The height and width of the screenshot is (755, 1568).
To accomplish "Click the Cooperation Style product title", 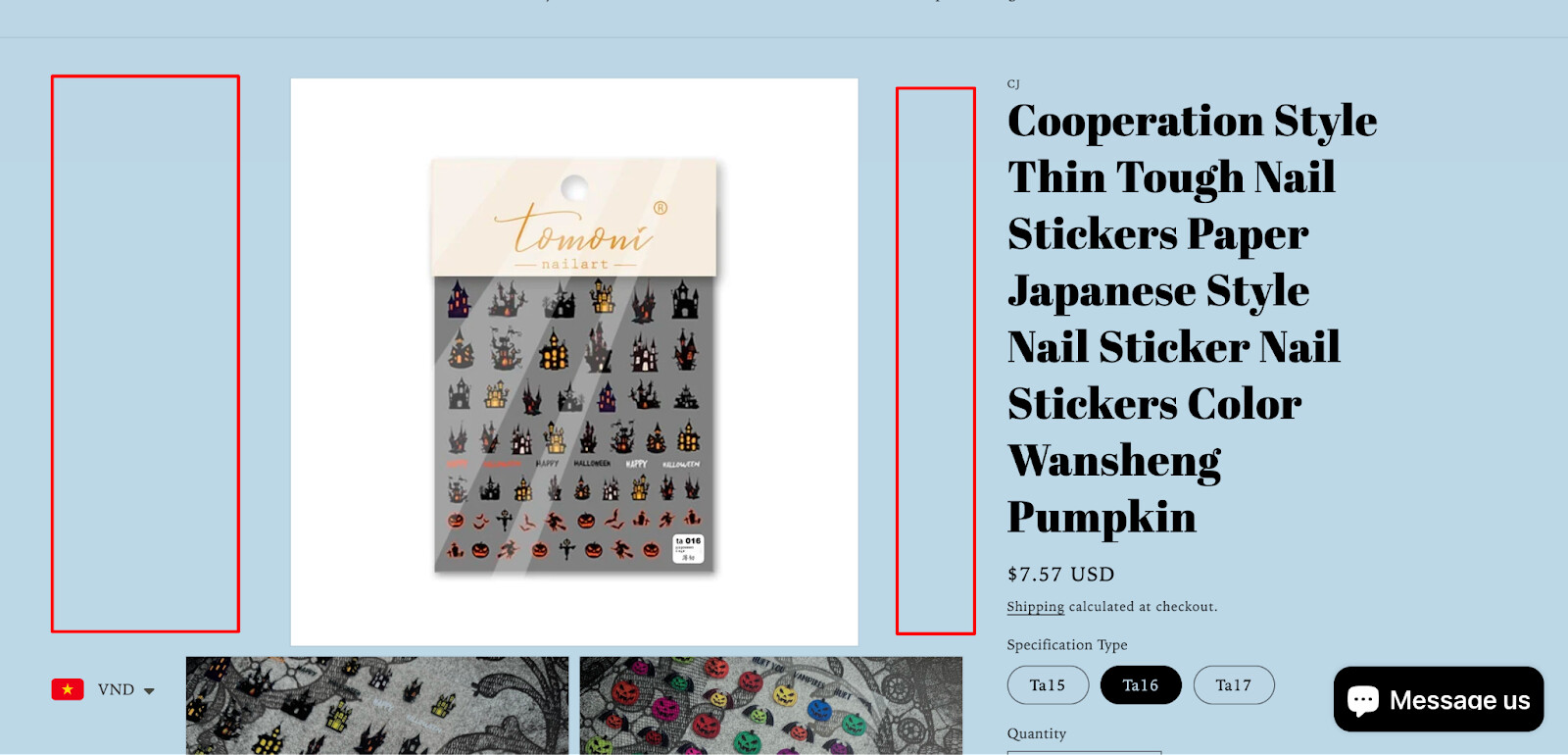I will click(1193, 319).
